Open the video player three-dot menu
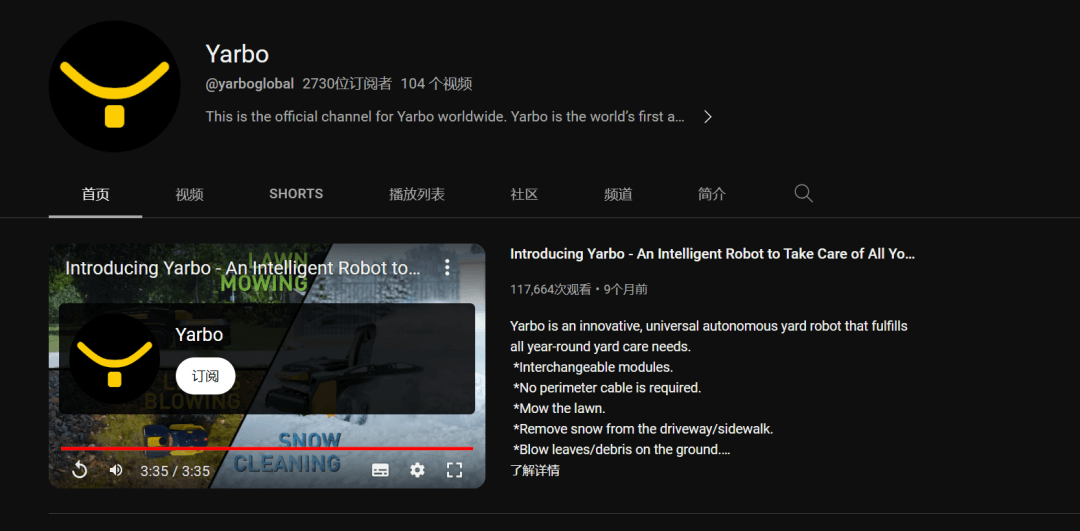The width and height of the screenshot is (1080, 531). [x=448, y=267]
